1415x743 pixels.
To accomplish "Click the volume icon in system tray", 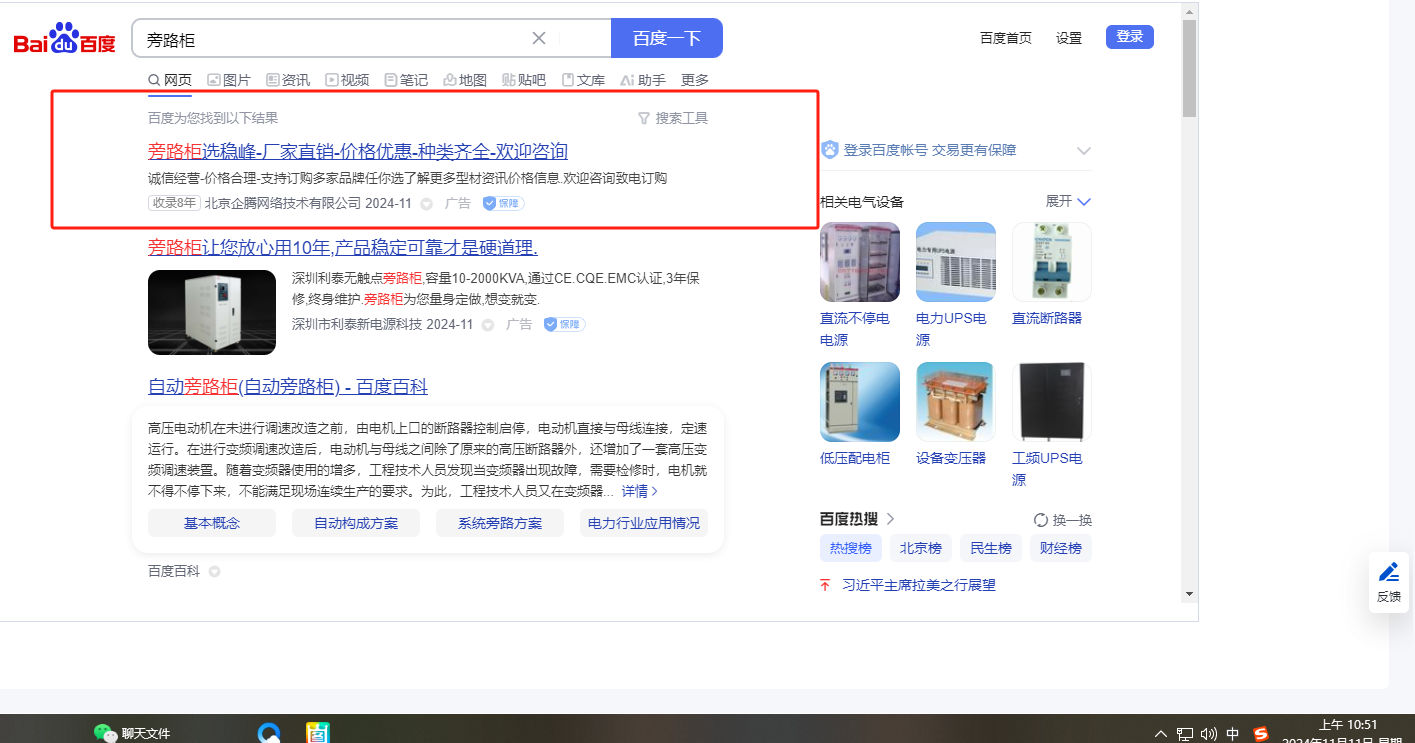I will click(1208, 734).
